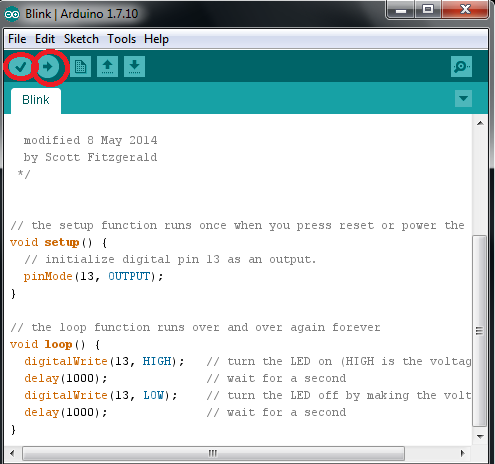The image size is (495, 464).
Task: Click comment 'initialize digital pin 13 as an output.'
Action: [x=180, y=260]
